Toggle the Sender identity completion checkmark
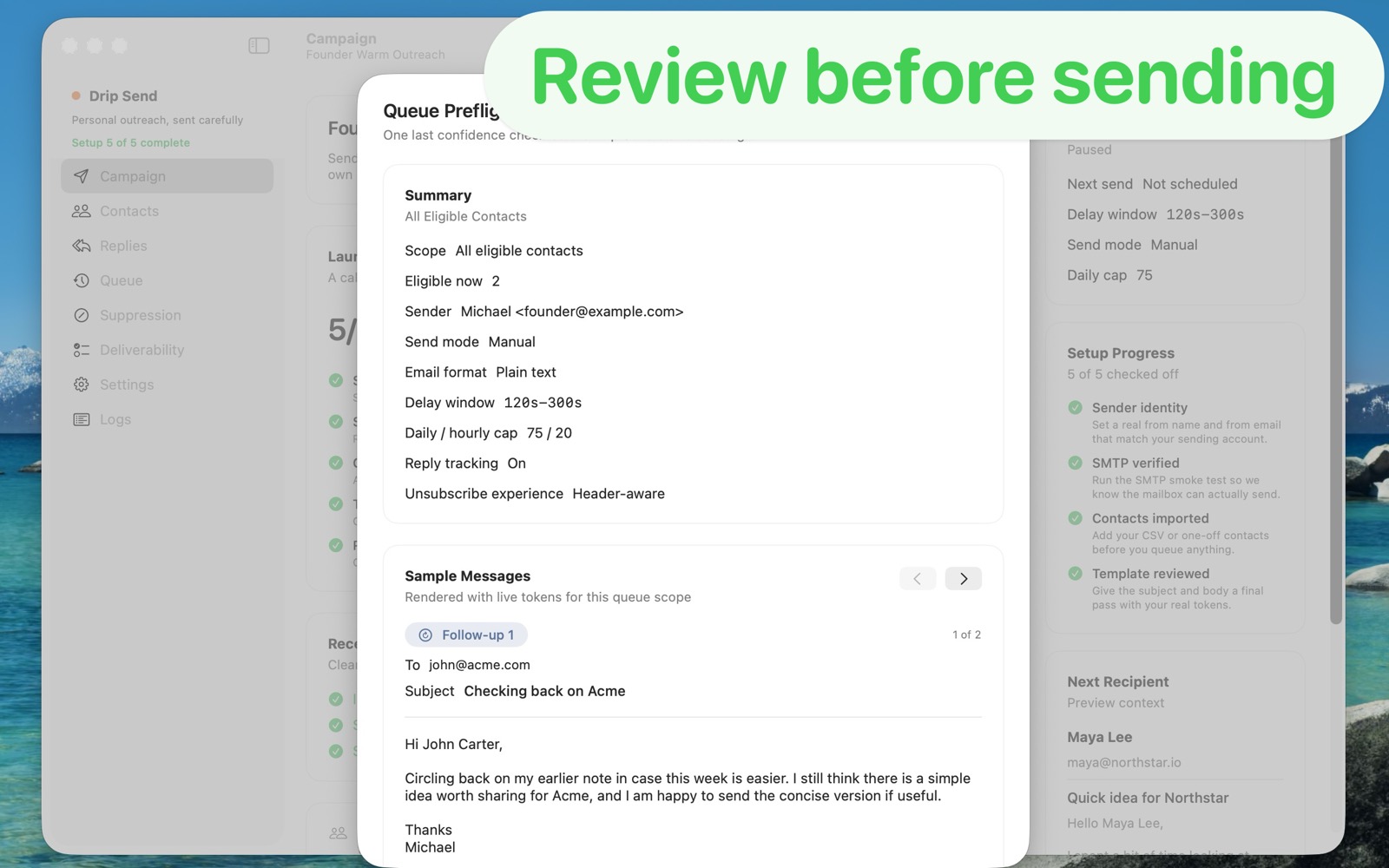Image resolution: width=1389 pixels, height=868 pixels. pyautogui.click(x=1075, y=408)
